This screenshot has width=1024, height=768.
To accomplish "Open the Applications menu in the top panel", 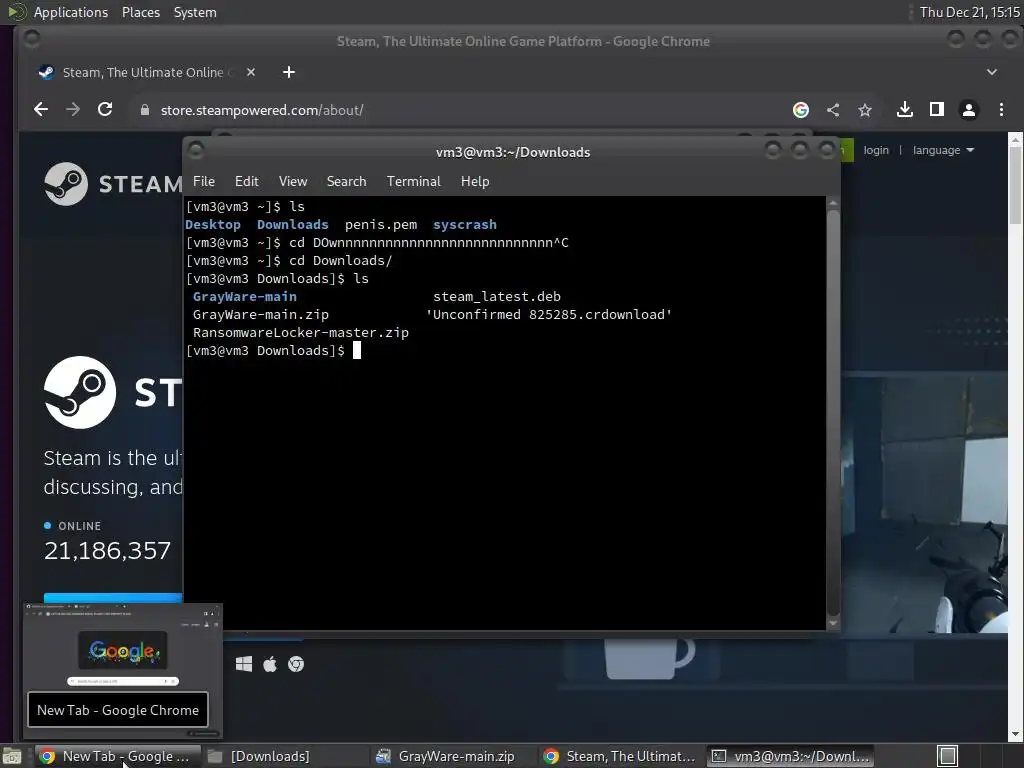I will tap(71, 12).
